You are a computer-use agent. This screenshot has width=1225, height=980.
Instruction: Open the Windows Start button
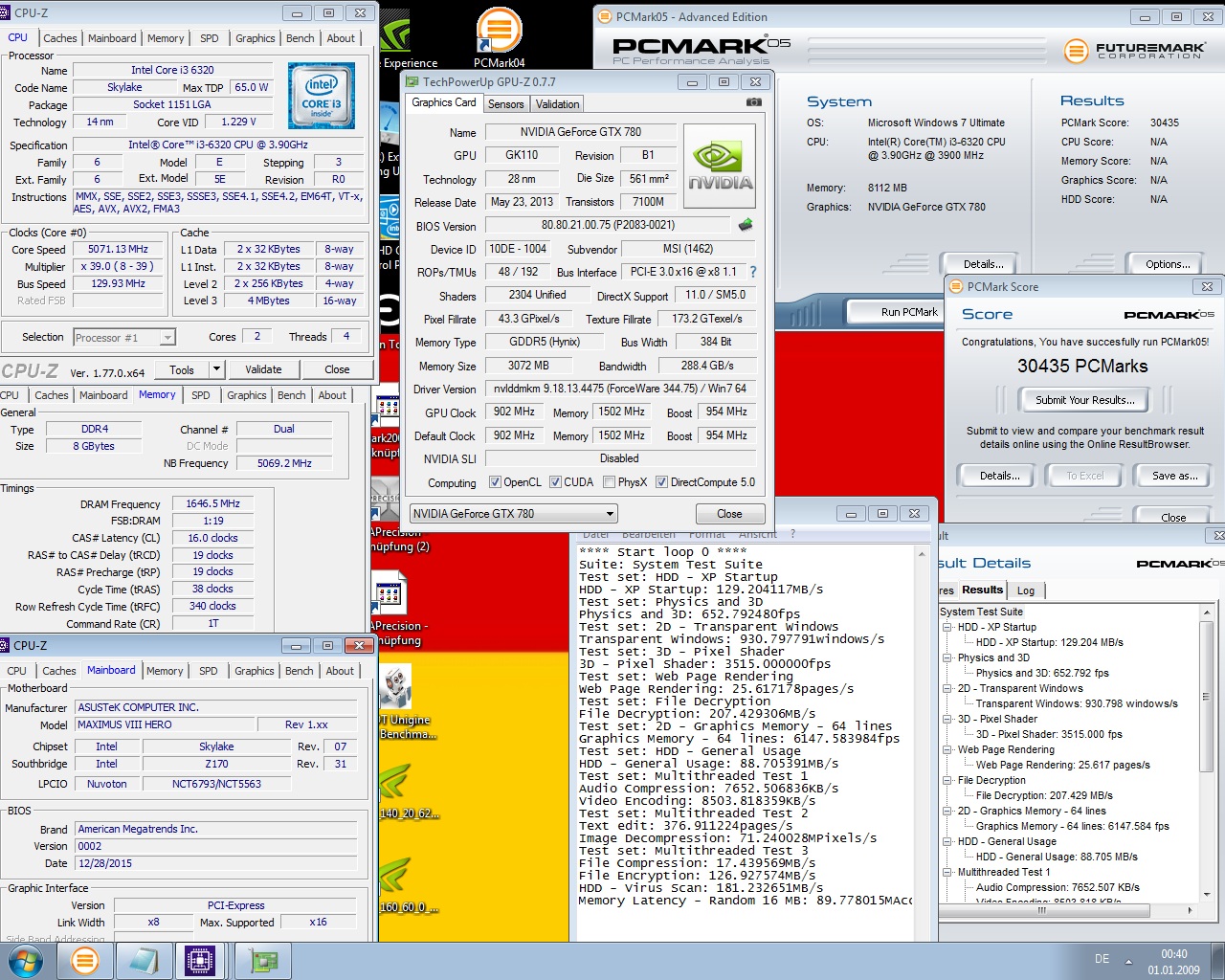click(x=26, y=960)
